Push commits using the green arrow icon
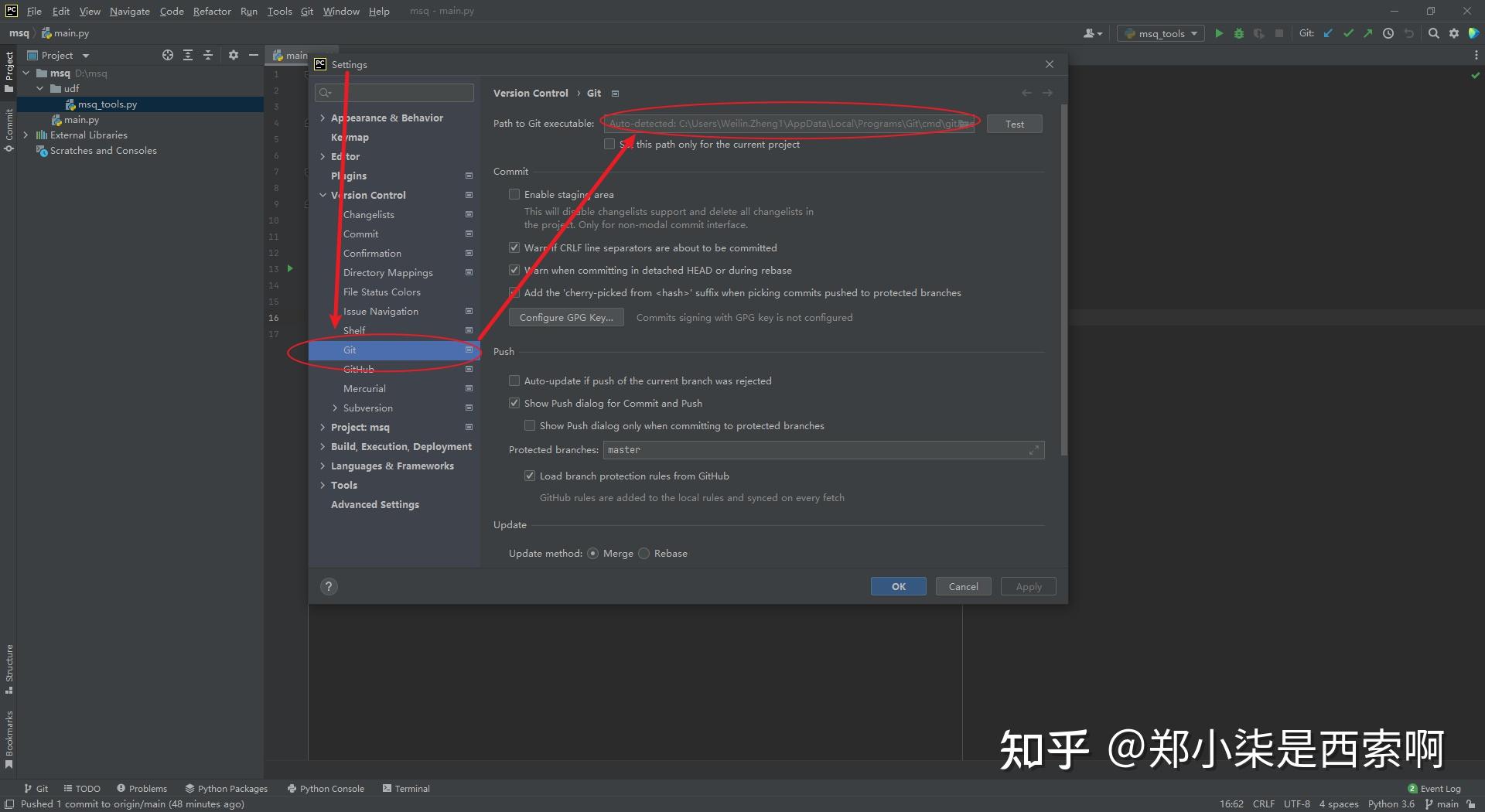The width and height of the screenshot is (1485, 812). tap(1368, 33)
